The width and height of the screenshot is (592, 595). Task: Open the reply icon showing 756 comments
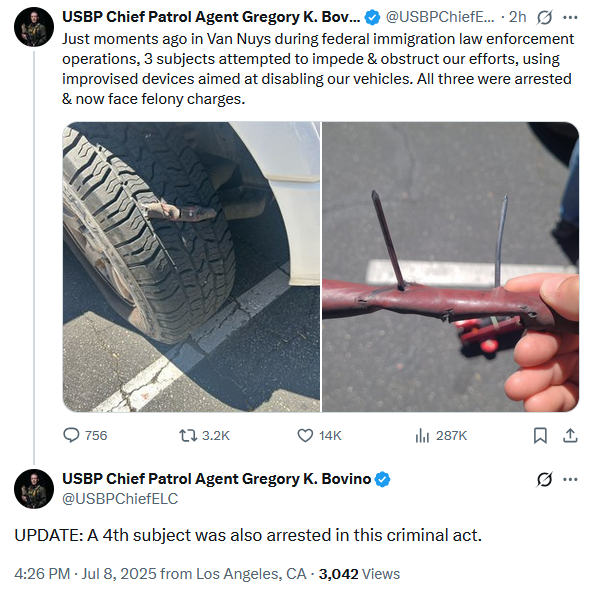tap(71, 435)
